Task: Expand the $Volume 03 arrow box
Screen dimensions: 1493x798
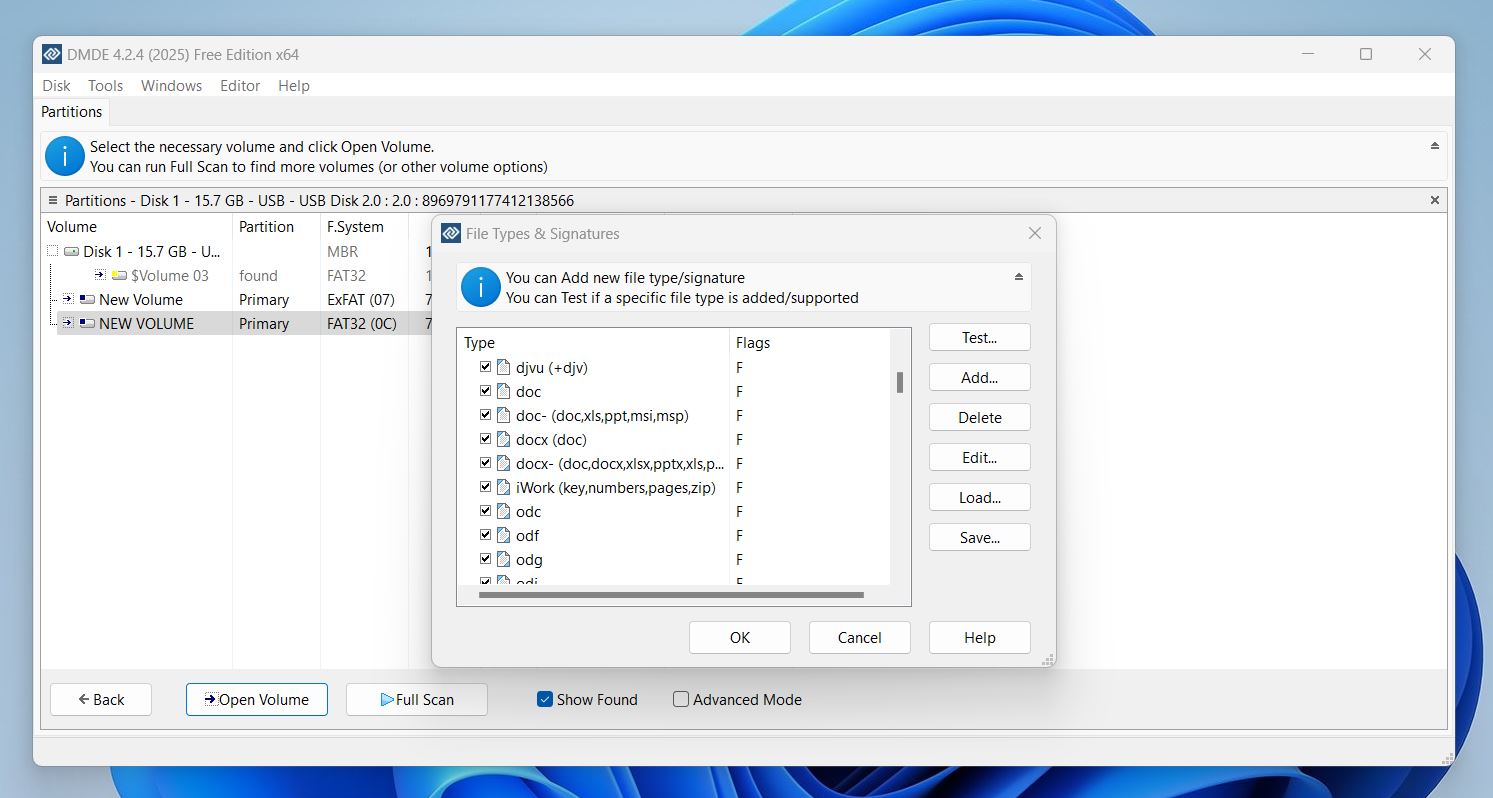Action: pyautogui.click(x=100, y=274)
